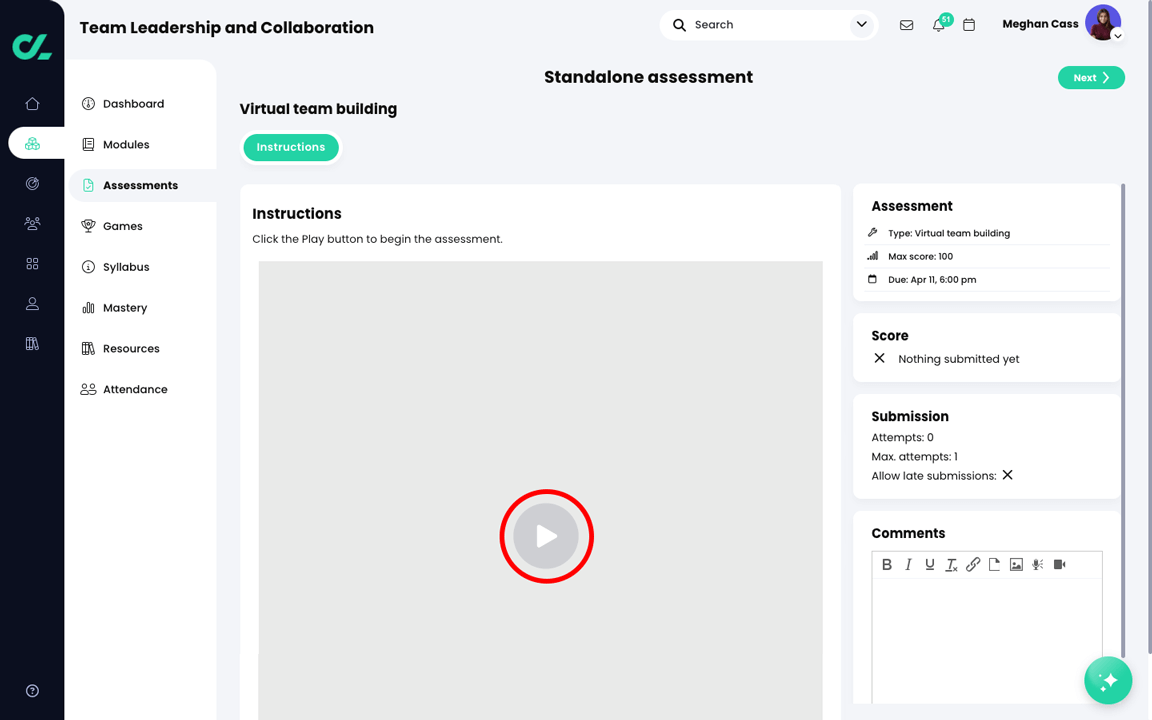Image resolution: width=1152 pixels, height=720 pixels.
Task: Open the inbox envelope icon
Action: 906,24
